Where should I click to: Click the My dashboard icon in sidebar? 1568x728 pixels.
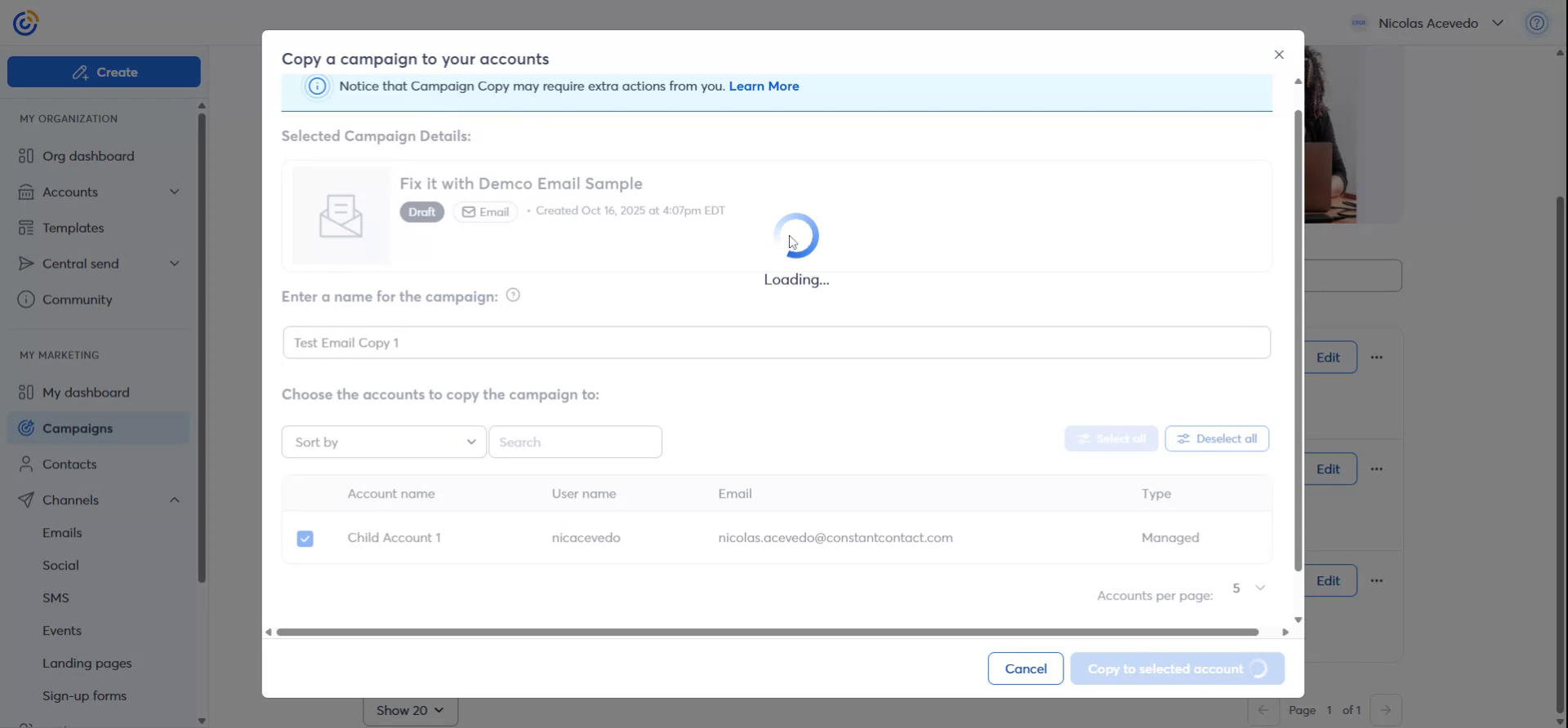tap(26, 393)
